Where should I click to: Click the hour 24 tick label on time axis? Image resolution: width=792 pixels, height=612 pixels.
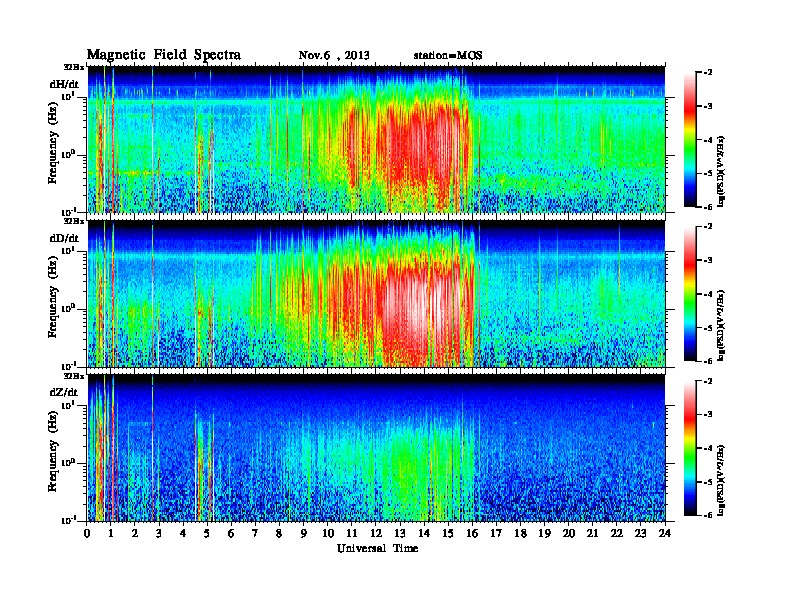pos(665,533)
